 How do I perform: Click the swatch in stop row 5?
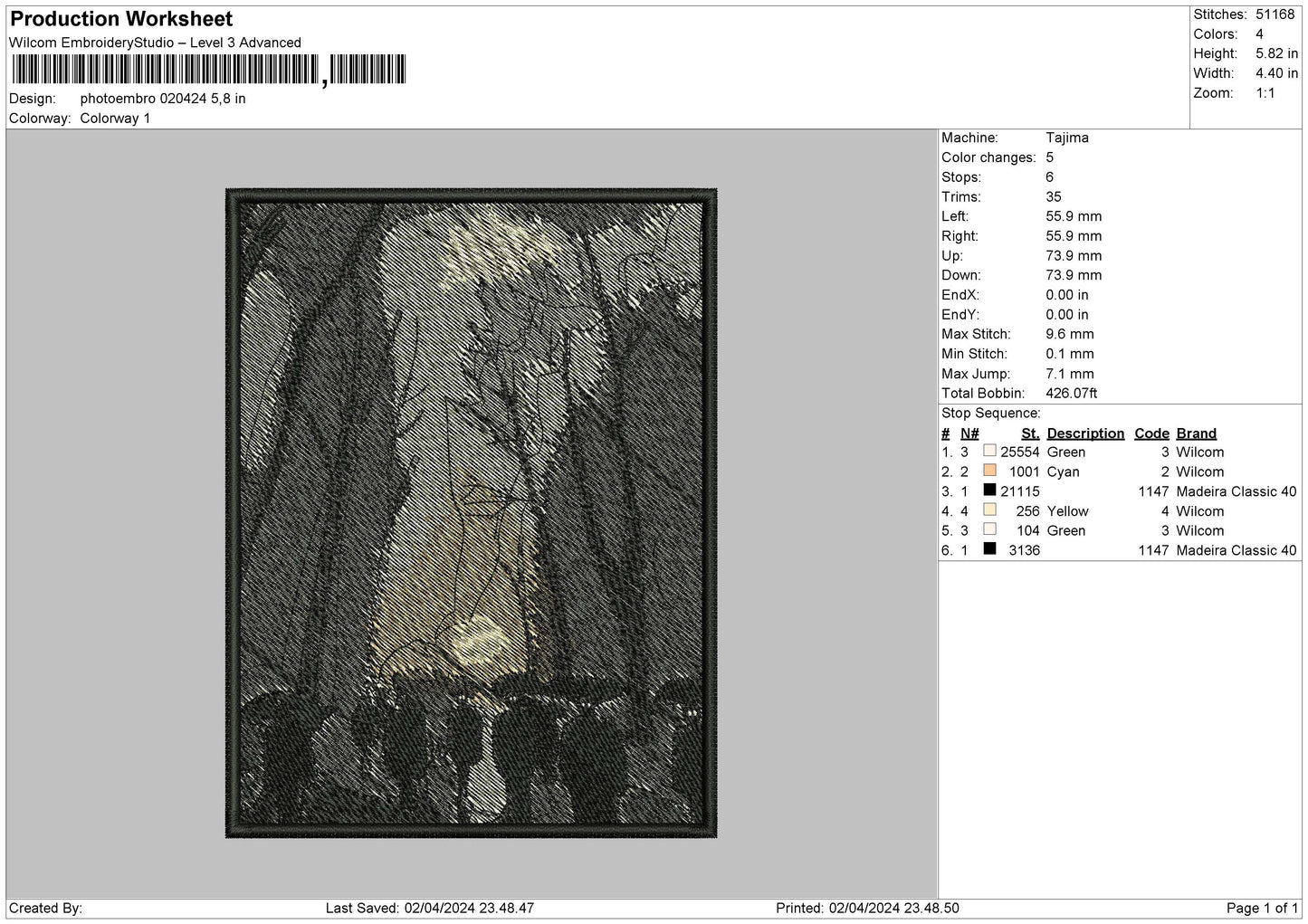[x=989, y=529]
